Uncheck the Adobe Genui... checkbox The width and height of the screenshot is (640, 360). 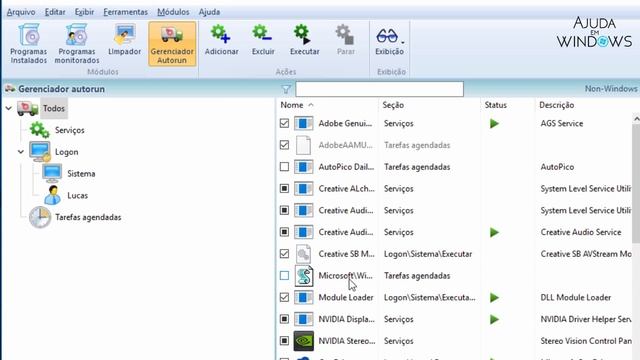pyautogui.click(x=284, y=123)
